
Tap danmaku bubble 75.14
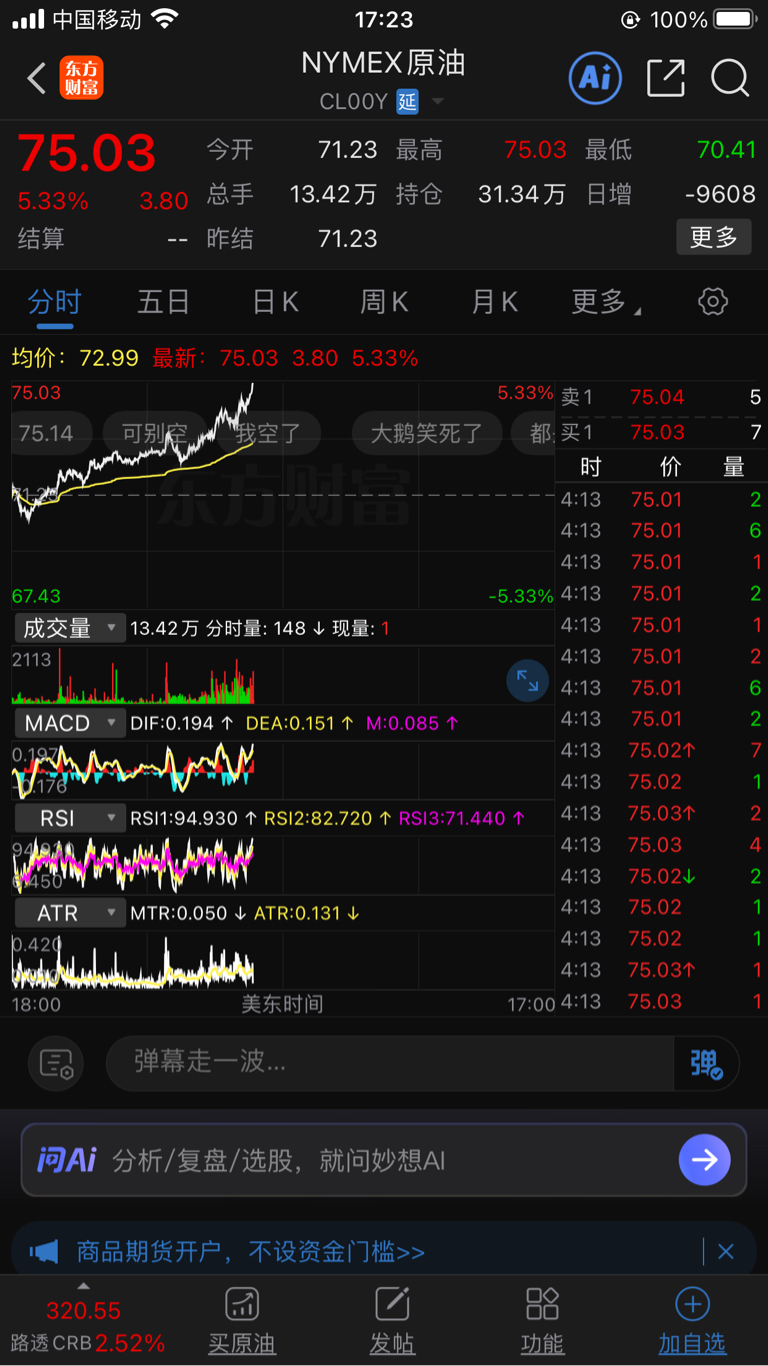tap(47, 433)
